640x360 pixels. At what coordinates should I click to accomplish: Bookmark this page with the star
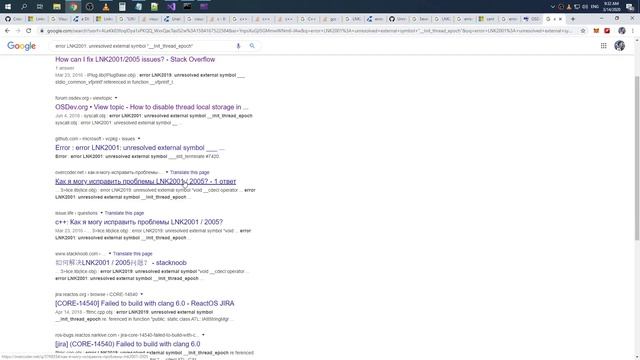tap(583, 31)
